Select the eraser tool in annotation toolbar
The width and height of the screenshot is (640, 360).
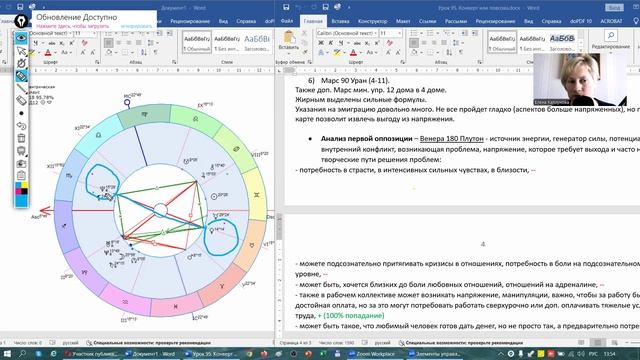tap(21, 100)
